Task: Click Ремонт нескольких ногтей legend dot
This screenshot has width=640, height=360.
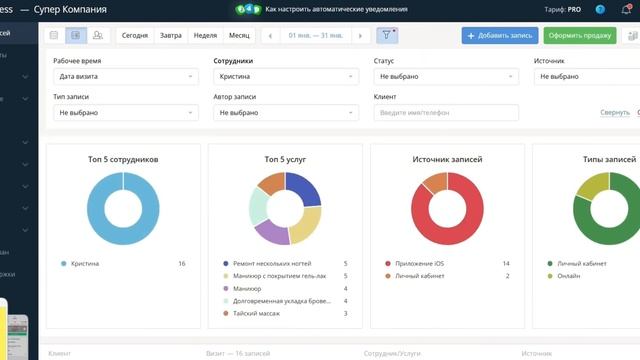Action: pos(226,264)
